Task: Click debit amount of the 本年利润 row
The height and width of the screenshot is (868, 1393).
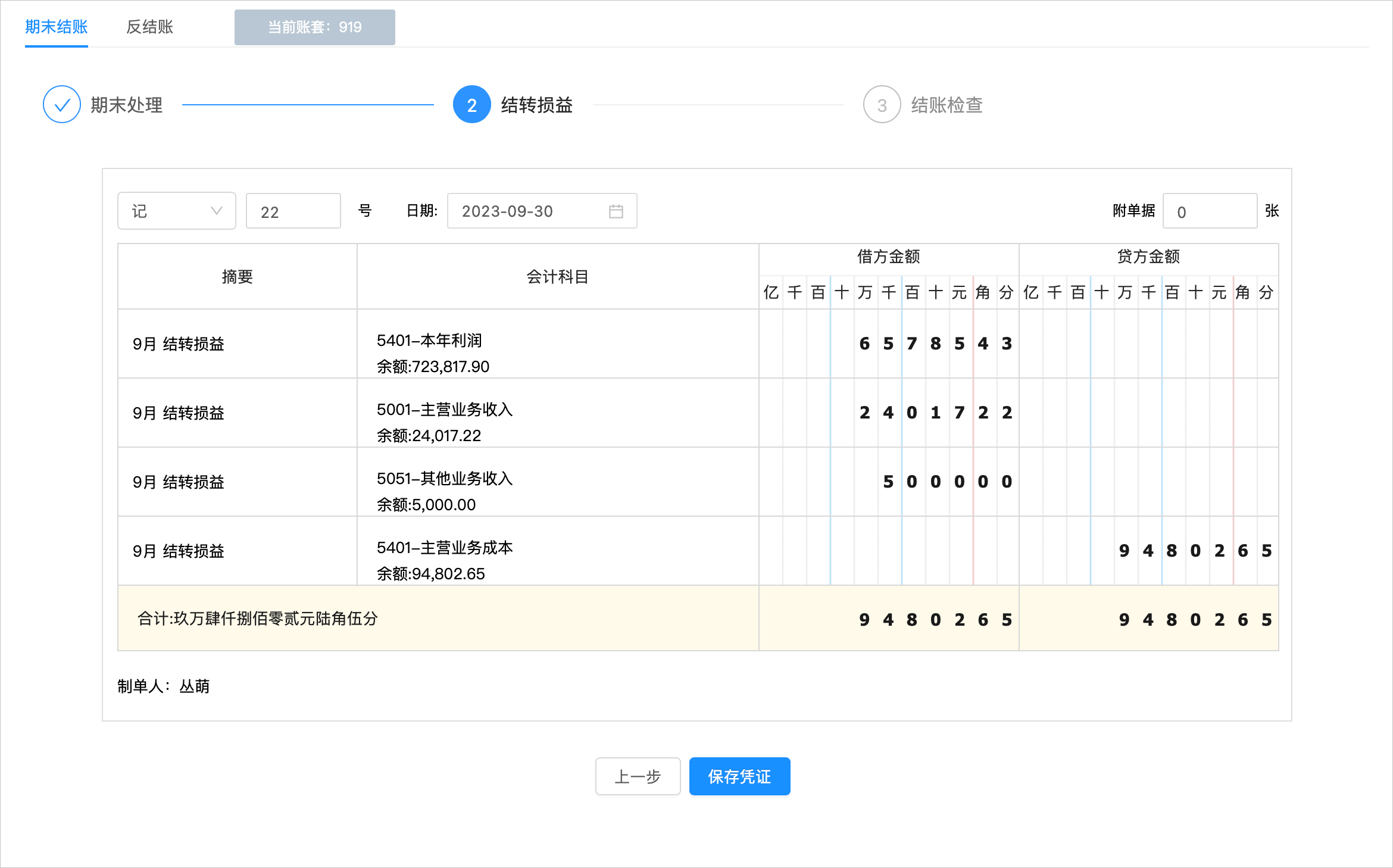Action: (x=889, y=344)
